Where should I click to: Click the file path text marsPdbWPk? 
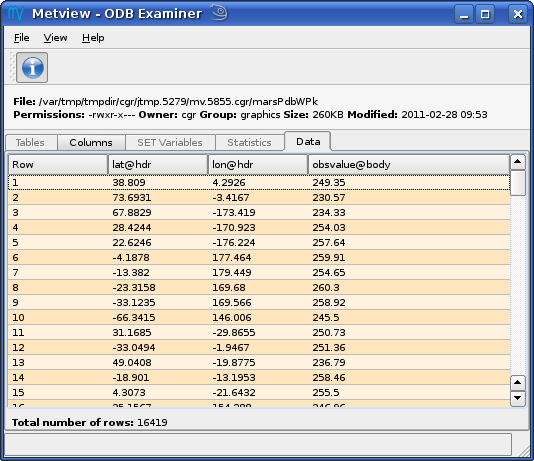pos(285,101)
